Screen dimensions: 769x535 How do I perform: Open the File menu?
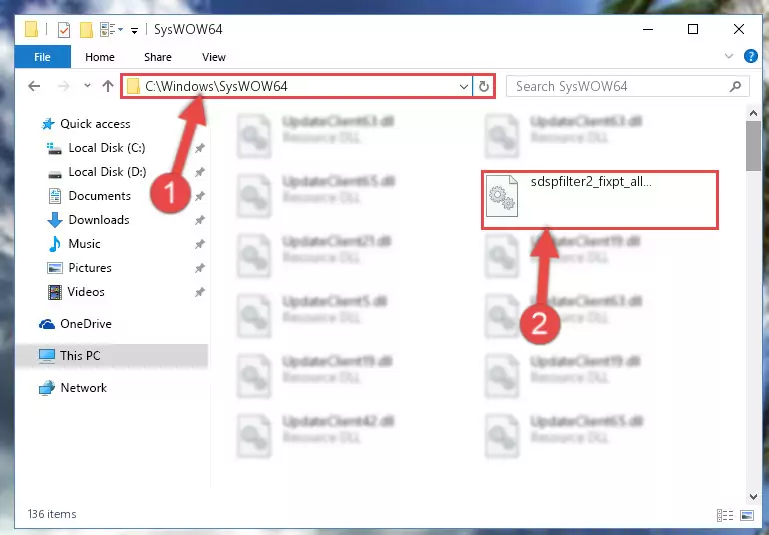42,57
